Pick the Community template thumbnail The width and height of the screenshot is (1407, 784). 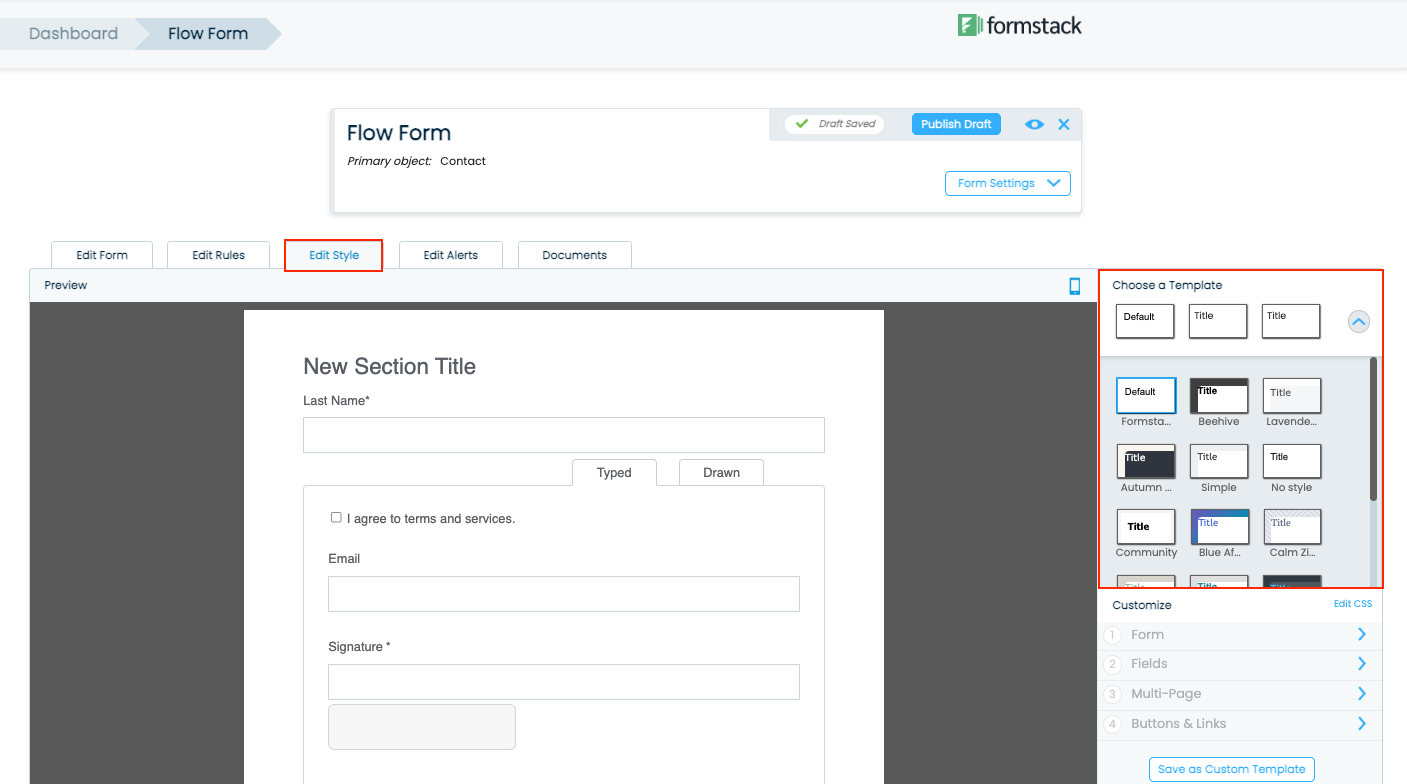1145,527
